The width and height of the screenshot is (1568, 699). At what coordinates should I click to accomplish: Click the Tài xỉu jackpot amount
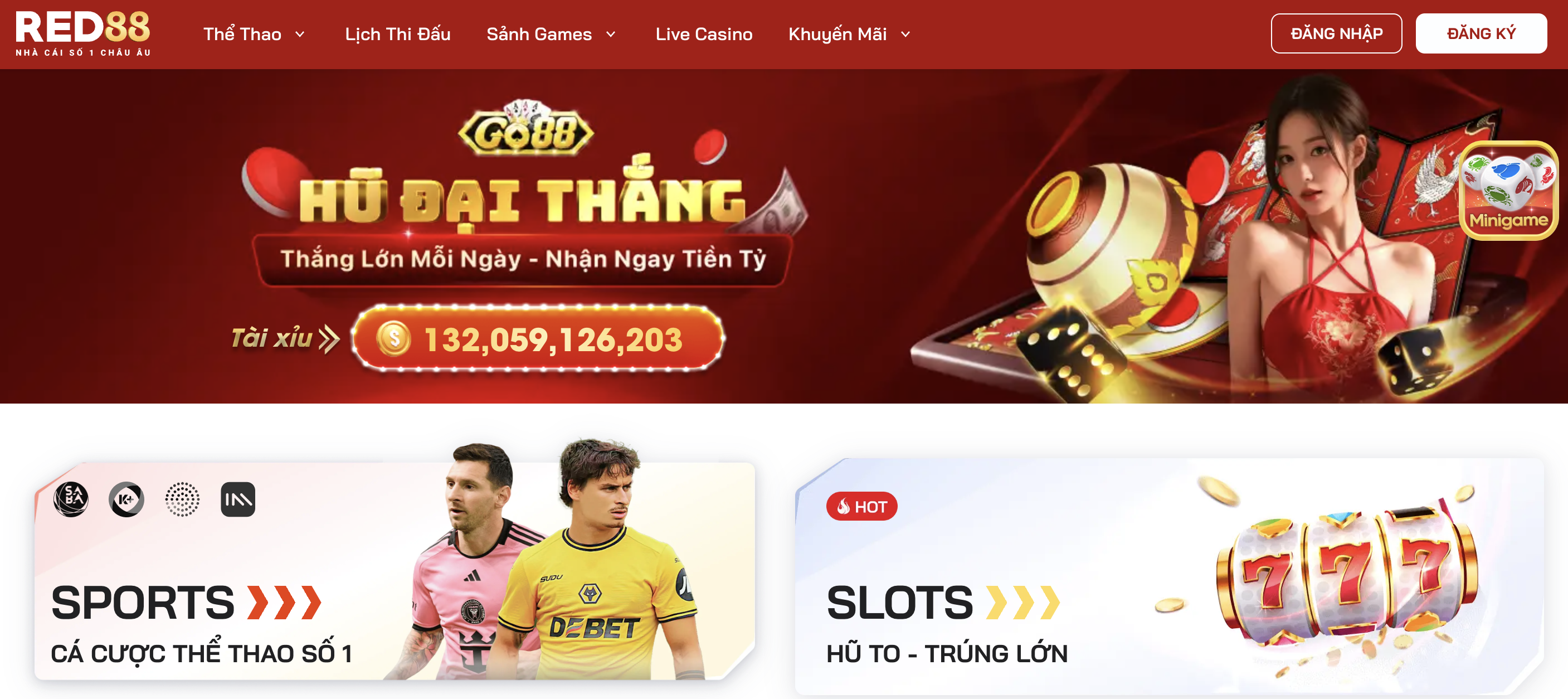(553, 339)
